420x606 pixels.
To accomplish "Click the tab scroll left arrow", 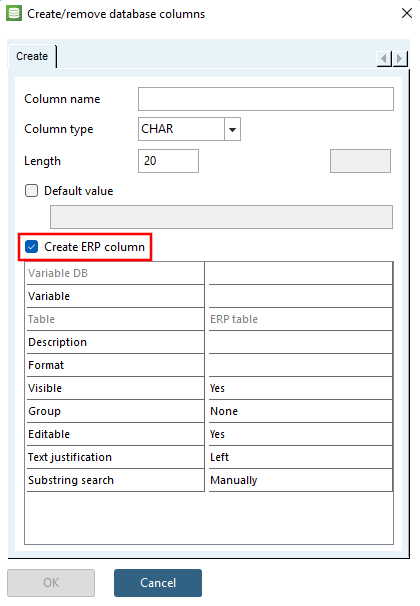I will pos(384,59).
